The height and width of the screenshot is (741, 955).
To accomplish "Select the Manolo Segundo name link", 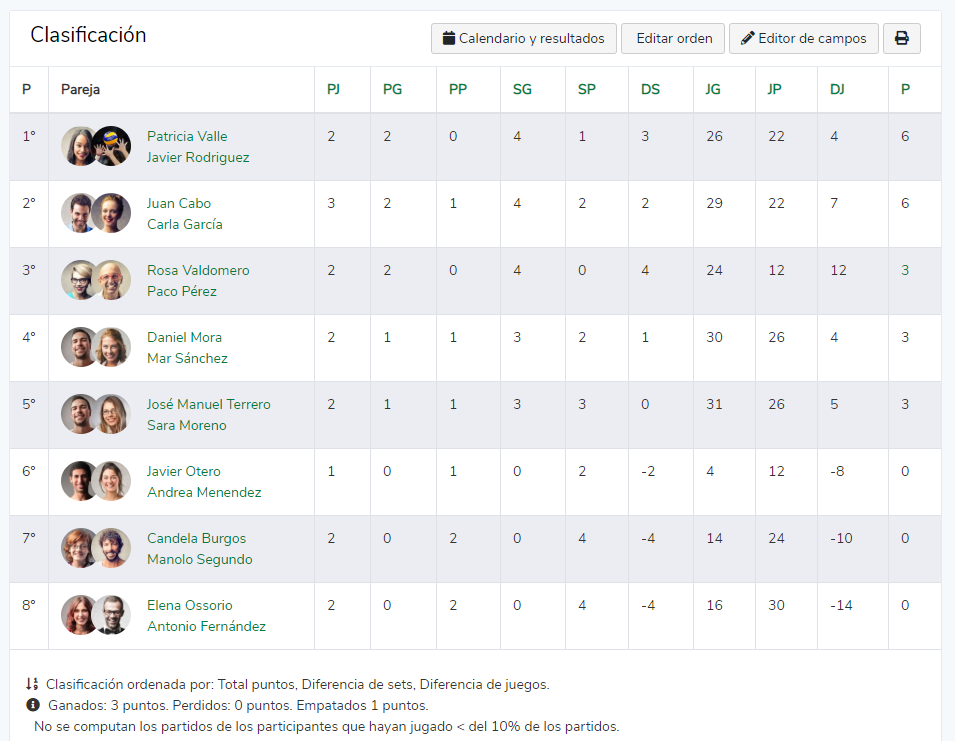I will [199, 559].
